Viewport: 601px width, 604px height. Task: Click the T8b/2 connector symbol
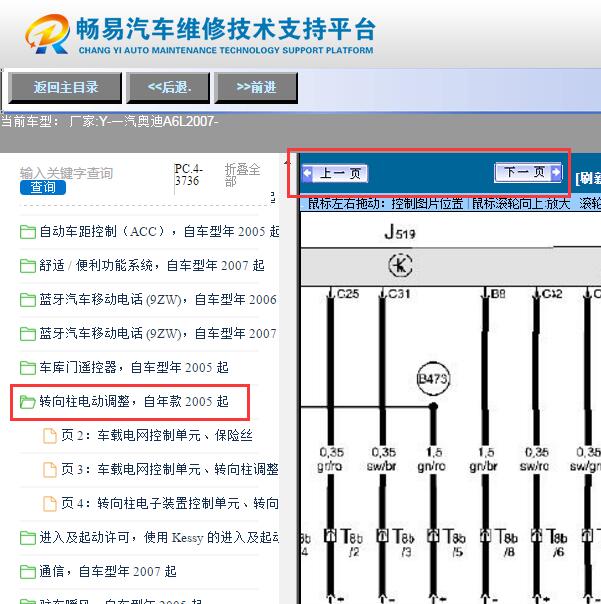pos(330,535)
